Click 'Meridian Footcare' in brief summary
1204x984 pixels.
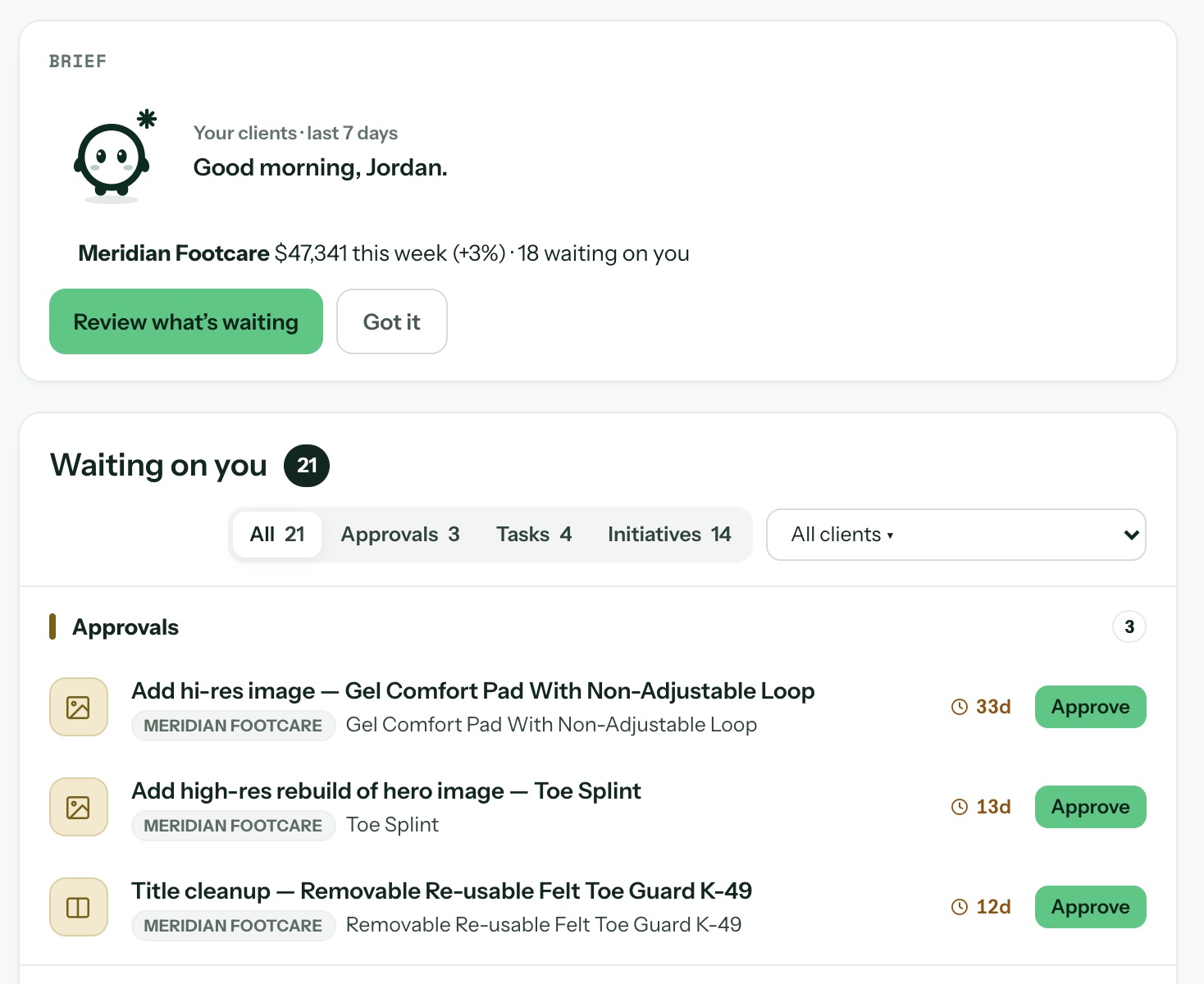point(174,253)
